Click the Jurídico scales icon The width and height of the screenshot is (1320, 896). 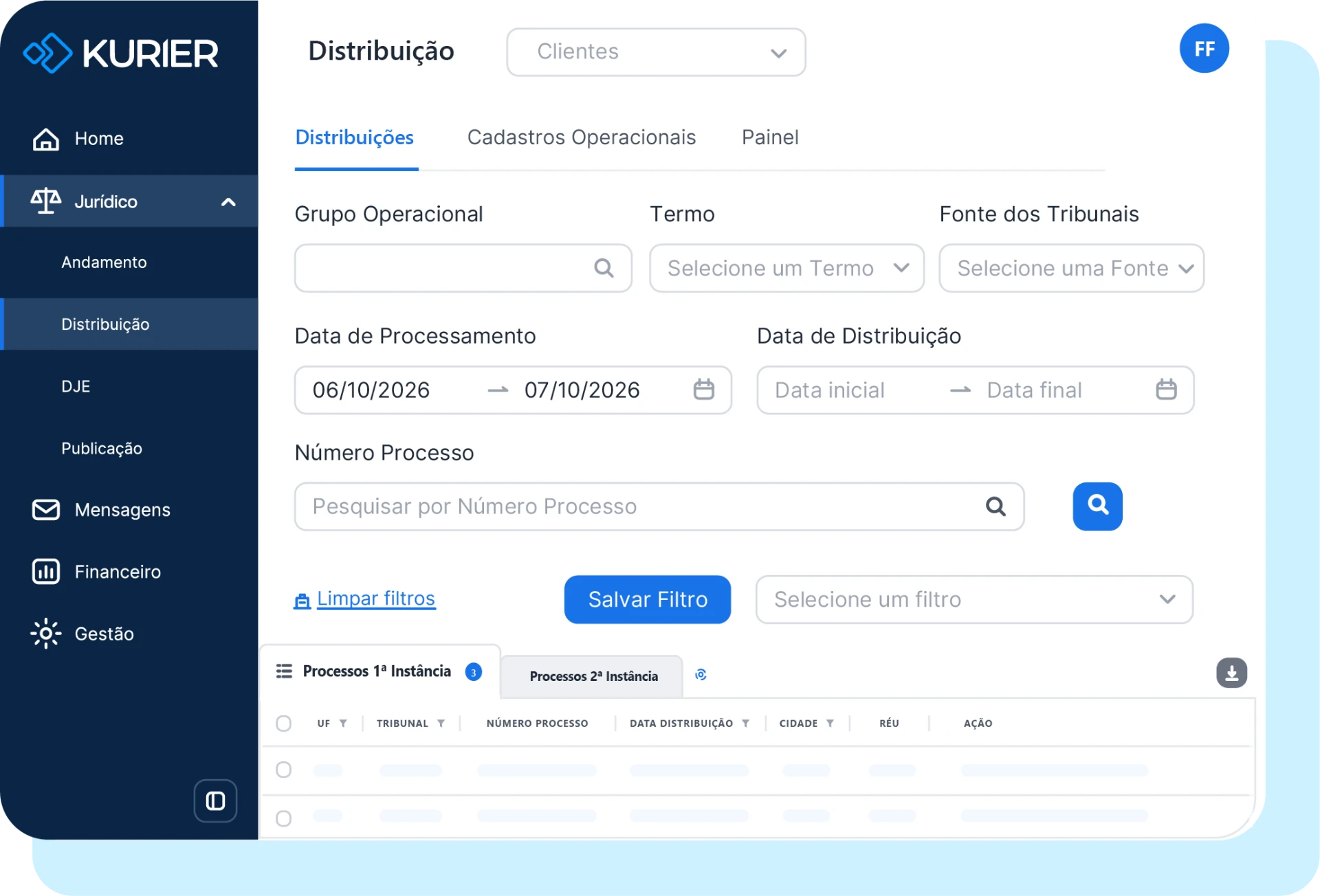[x=45, y=201]
